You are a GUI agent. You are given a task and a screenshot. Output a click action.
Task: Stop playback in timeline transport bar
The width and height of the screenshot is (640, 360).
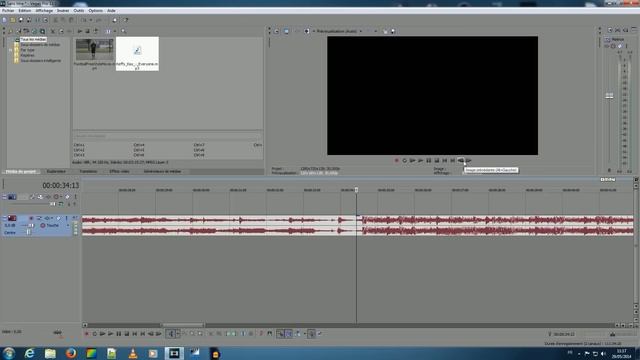127,334
